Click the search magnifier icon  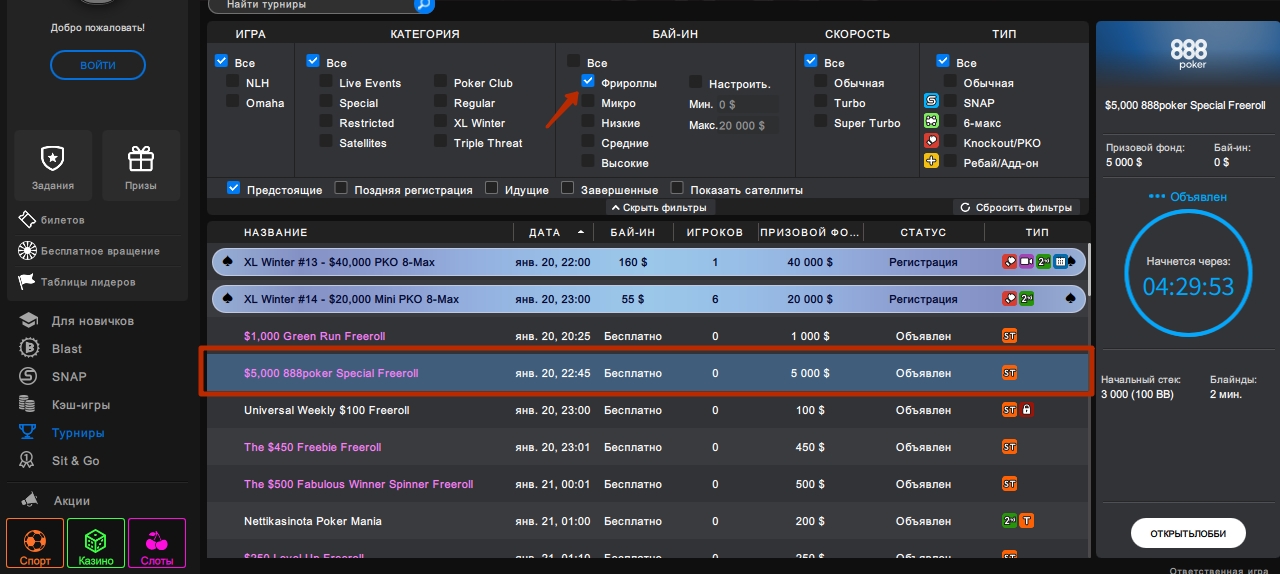click(424, 5)
